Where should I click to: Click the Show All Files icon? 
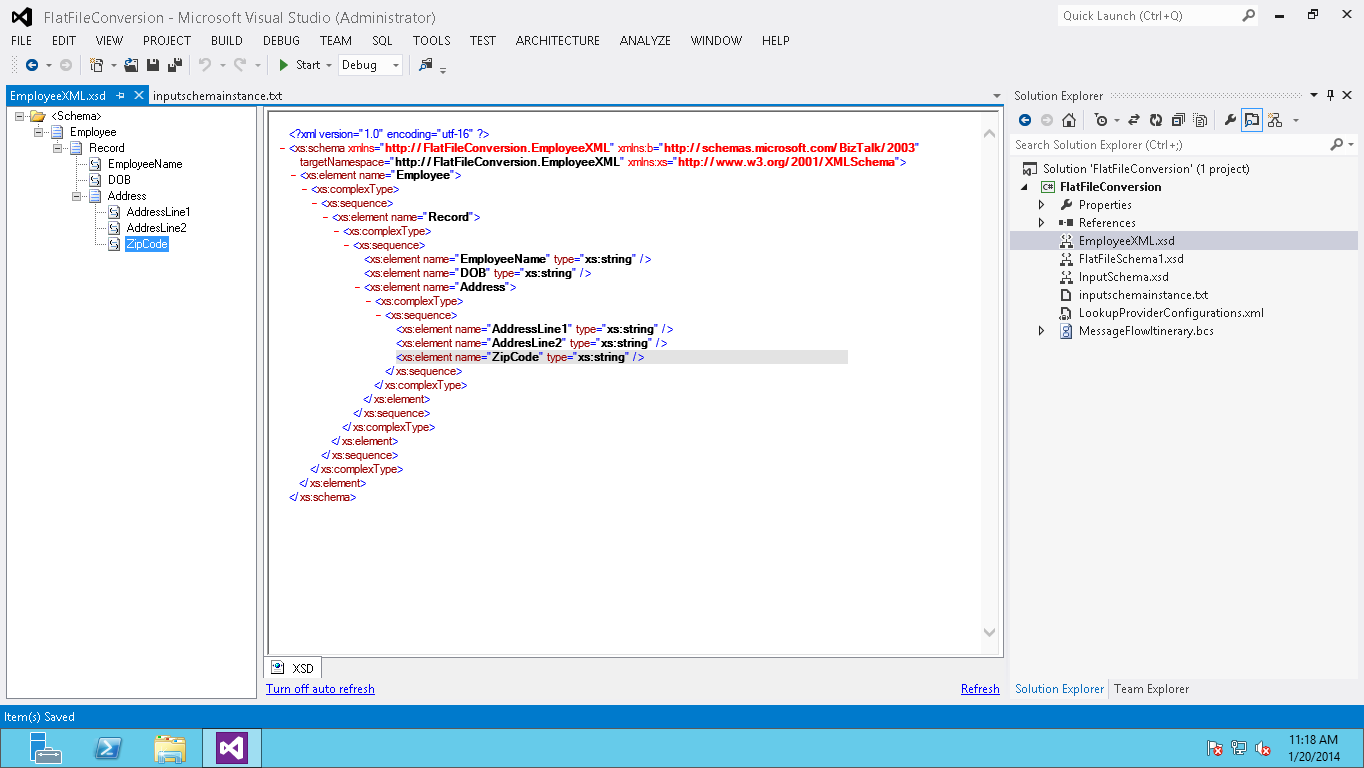pos(1200,120)
